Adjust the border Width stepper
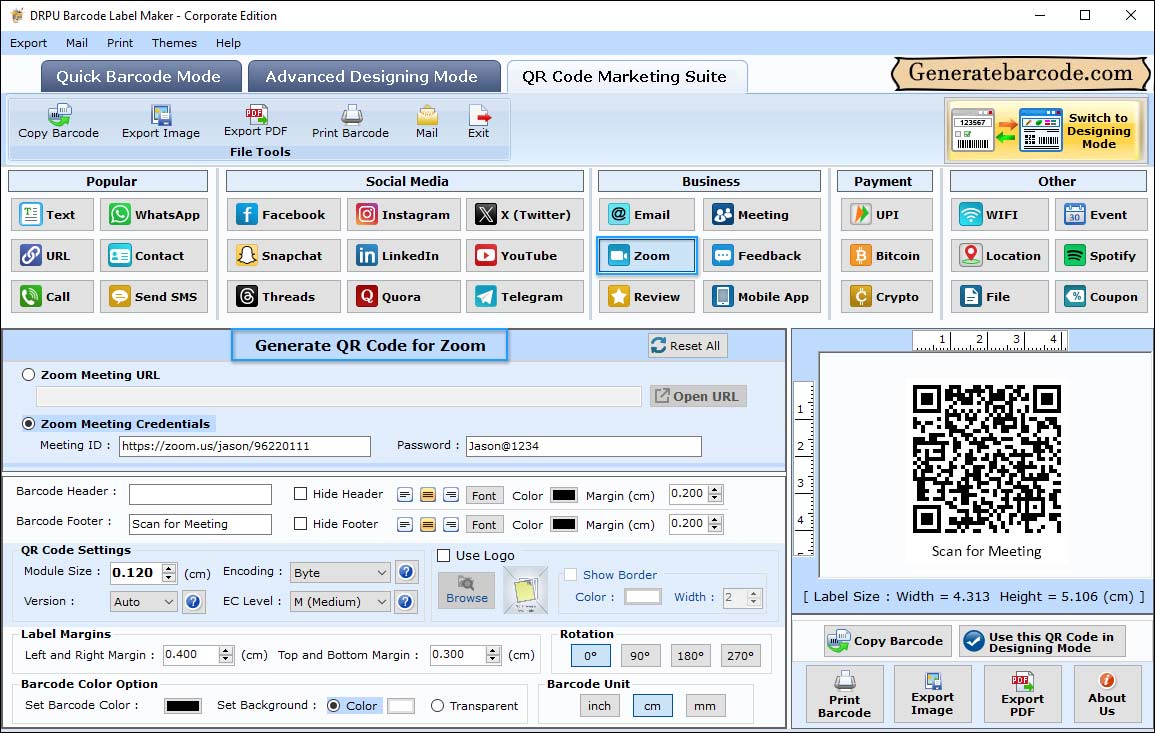Screen dimensions: 1155x733 (753, 597)
